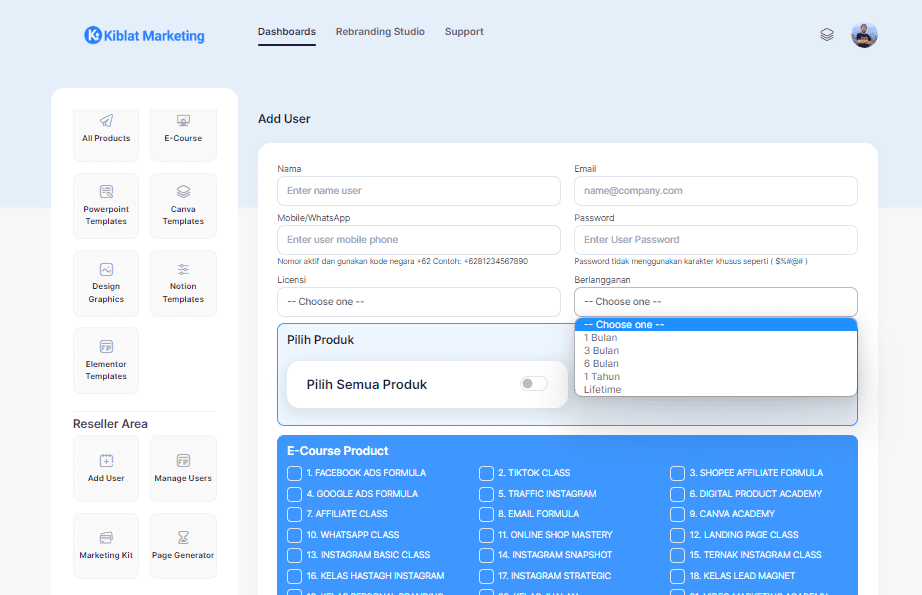
Task: Check the 4. Google Ads Formula box
Action: pyautogui.click(x=295, y=494)
